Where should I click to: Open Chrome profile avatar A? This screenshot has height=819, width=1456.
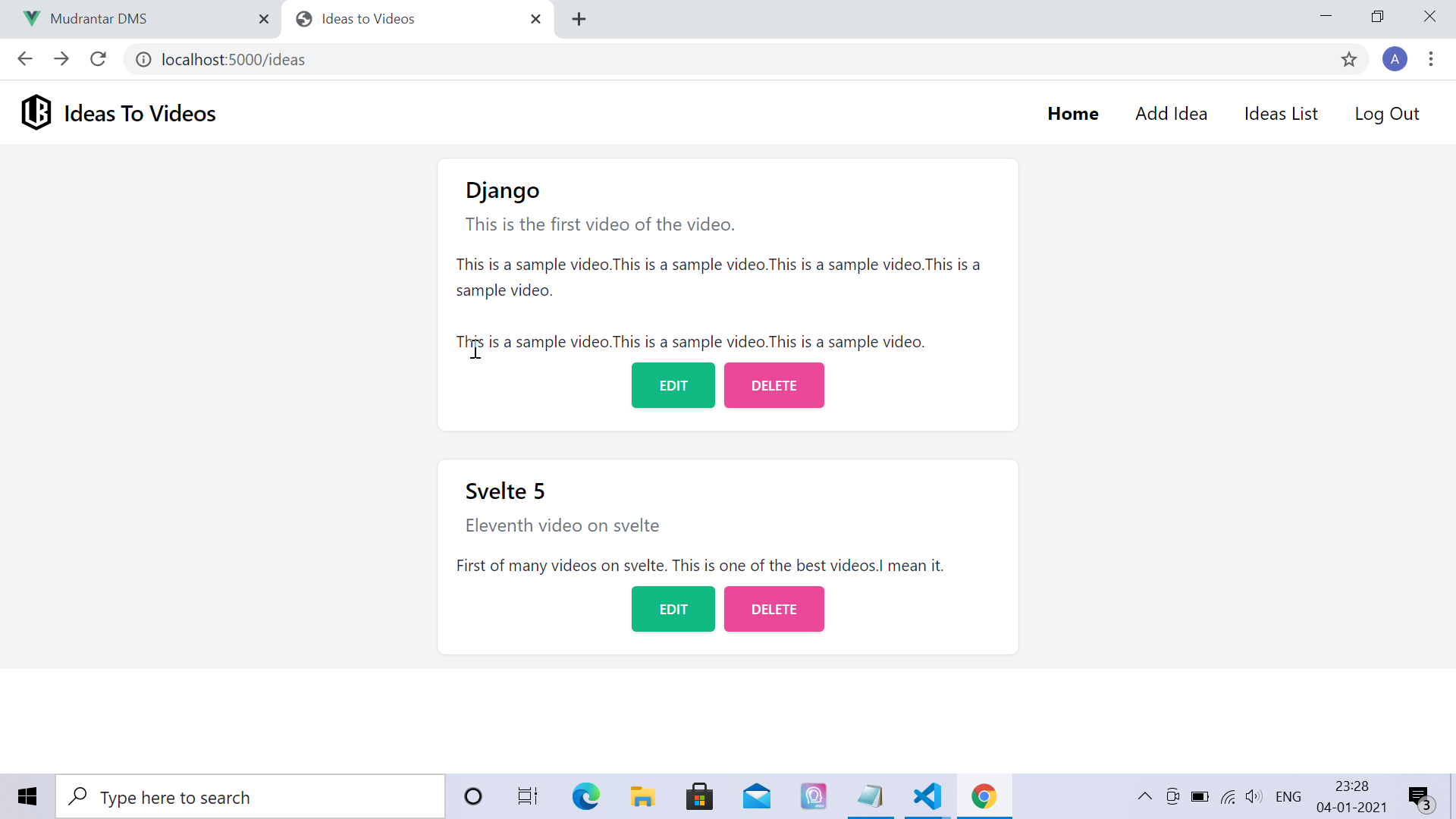(x=1394, y=59)
